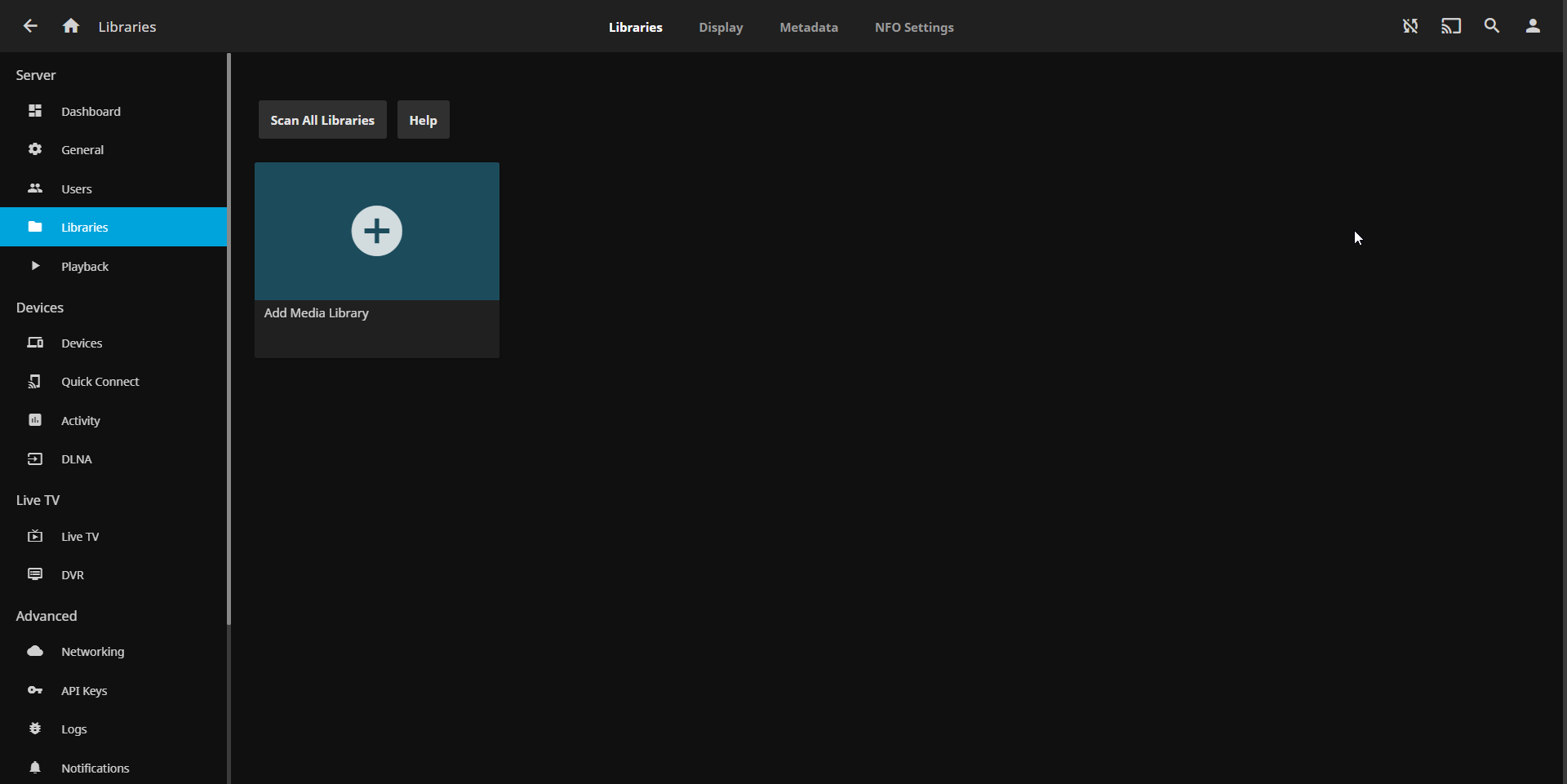Click the General gear icon
Screen dimensions: 1567x784
(35, 149)
